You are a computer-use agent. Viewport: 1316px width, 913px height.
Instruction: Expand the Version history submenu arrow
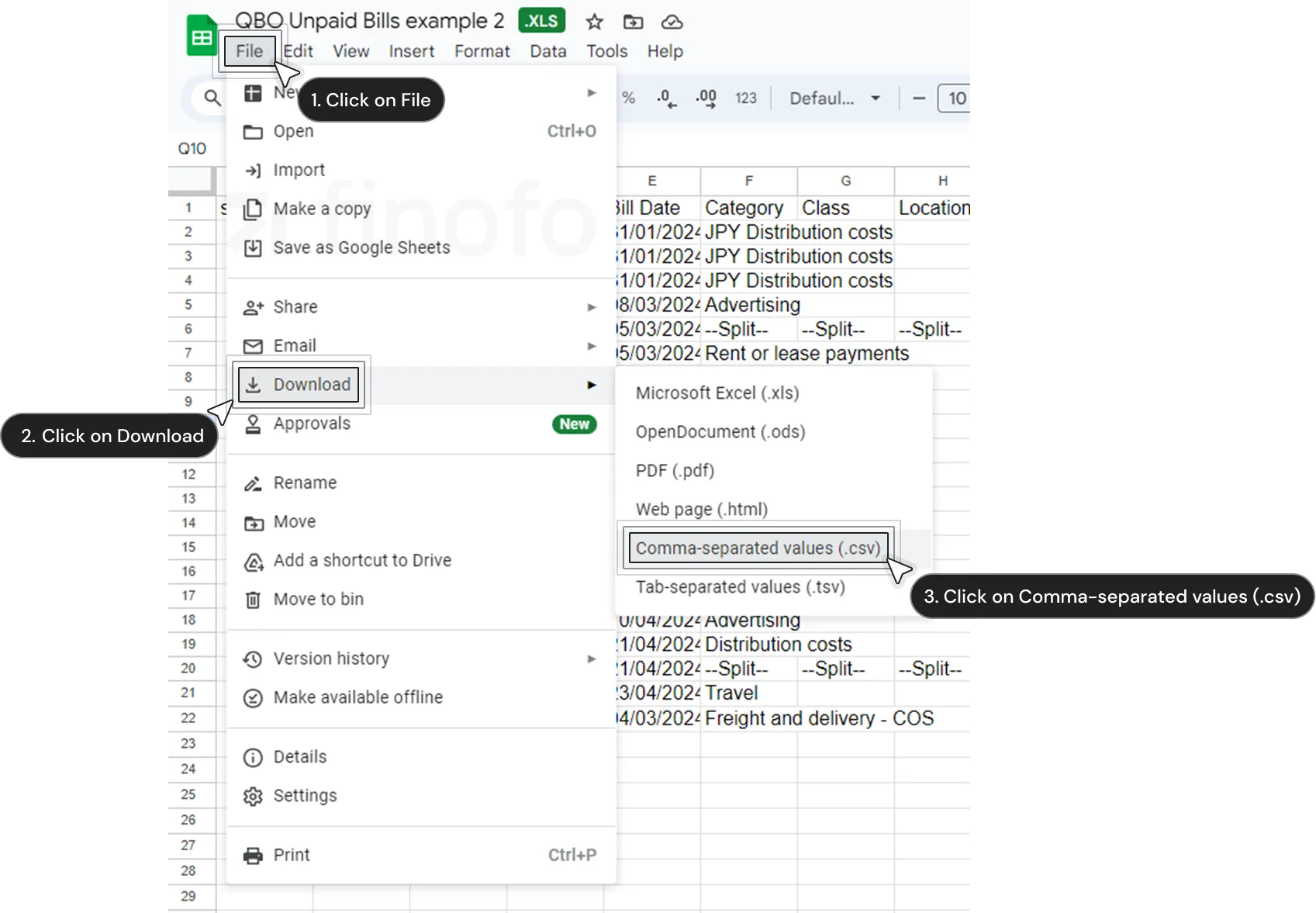[592, 659]
